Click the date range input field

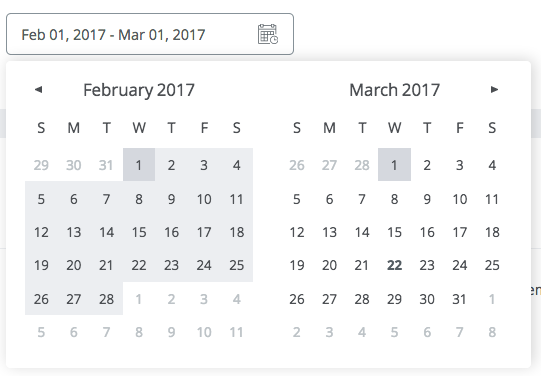click(x=150, y=34)
